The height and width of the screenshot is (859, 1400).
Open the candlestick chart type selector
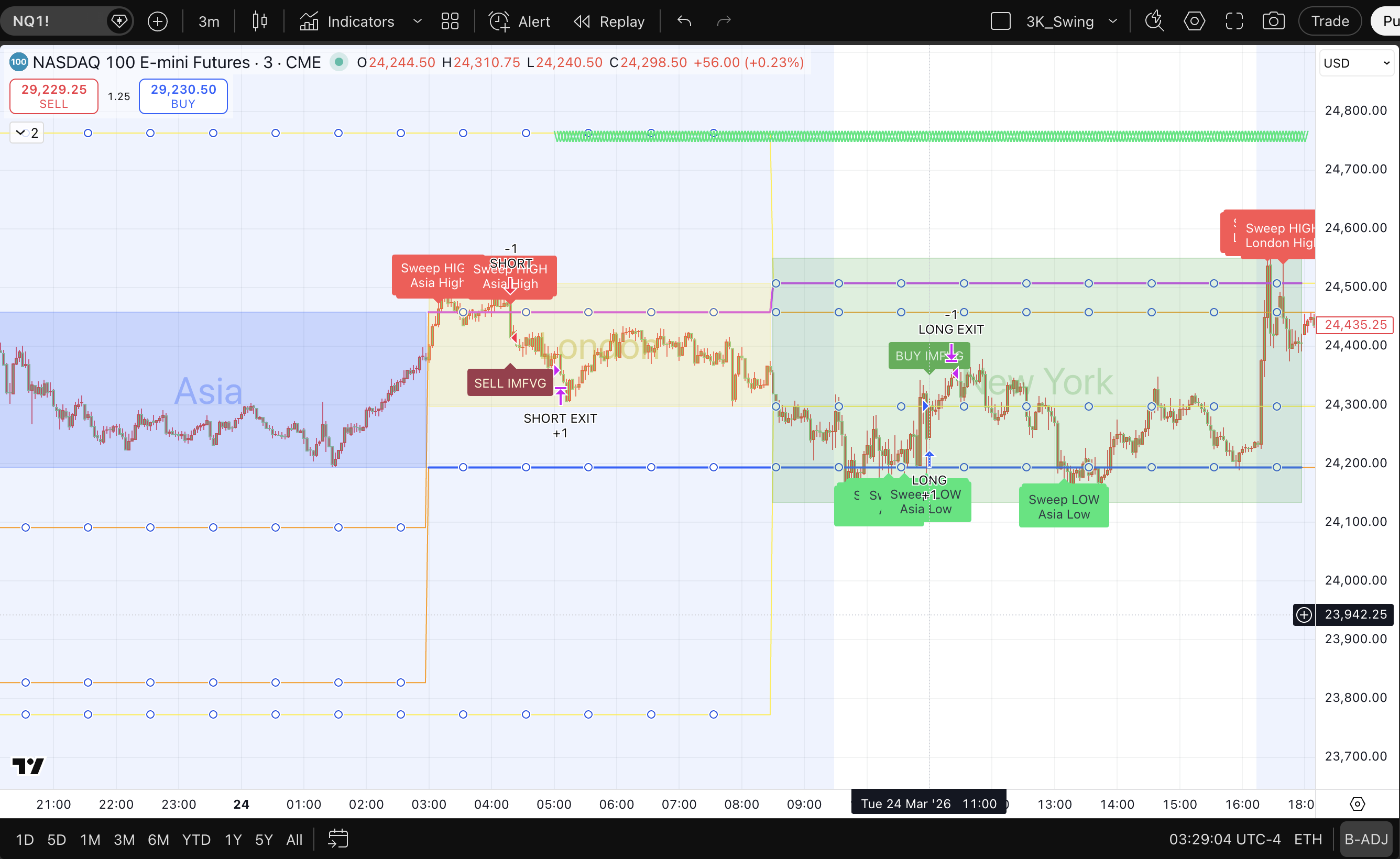pos(260,21)
